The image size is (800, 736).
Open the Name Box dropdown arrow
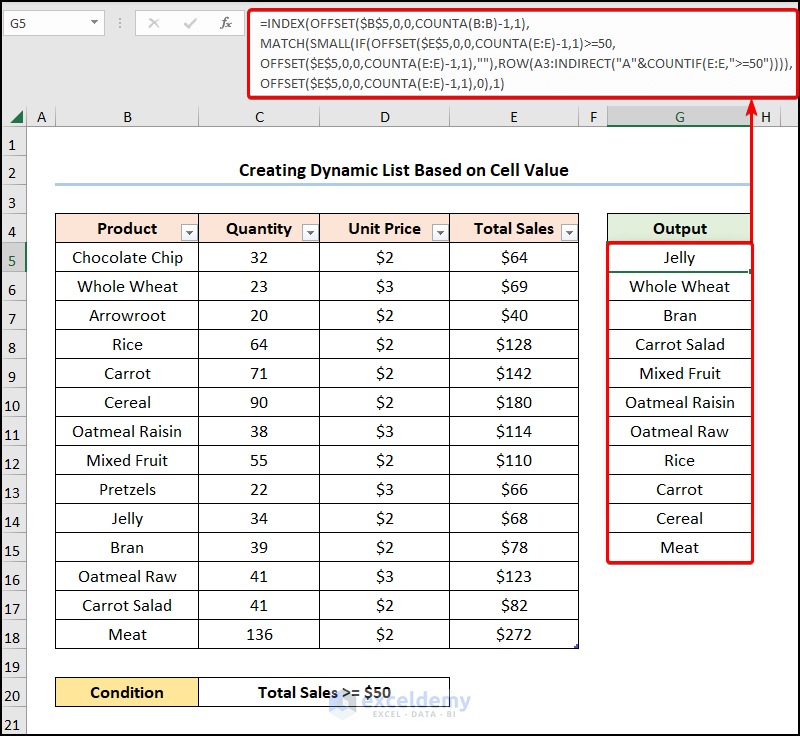tap(94, 22)
